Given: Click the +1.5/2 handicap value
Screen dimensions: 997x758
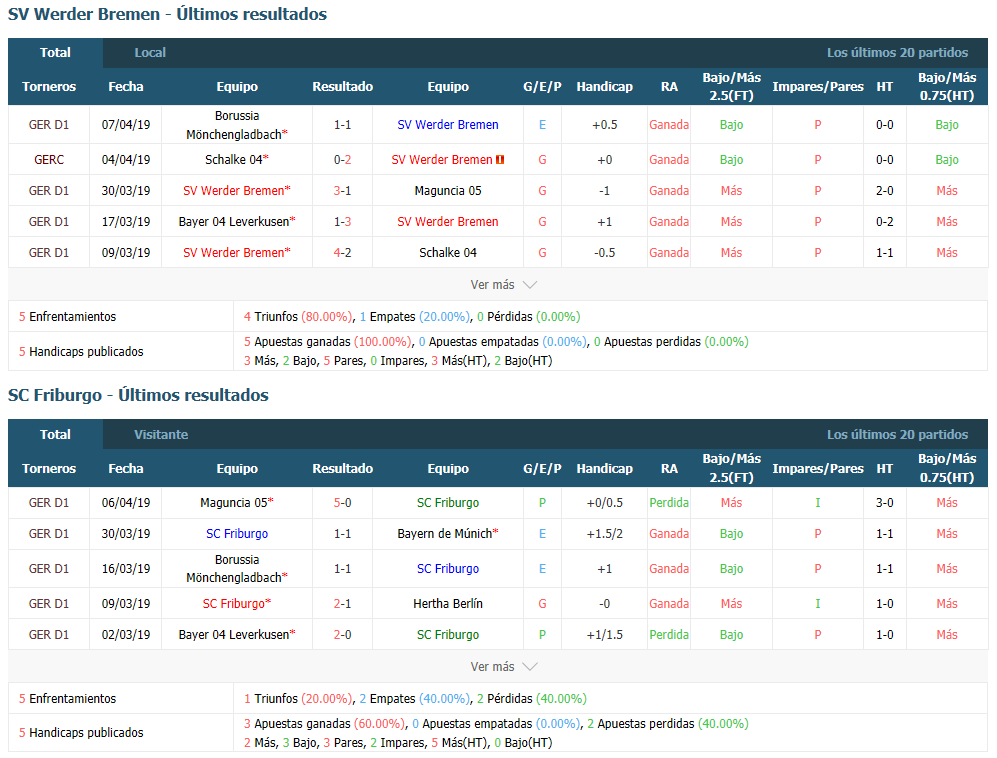Looking at the screenshot, I should tap(605, 534).
